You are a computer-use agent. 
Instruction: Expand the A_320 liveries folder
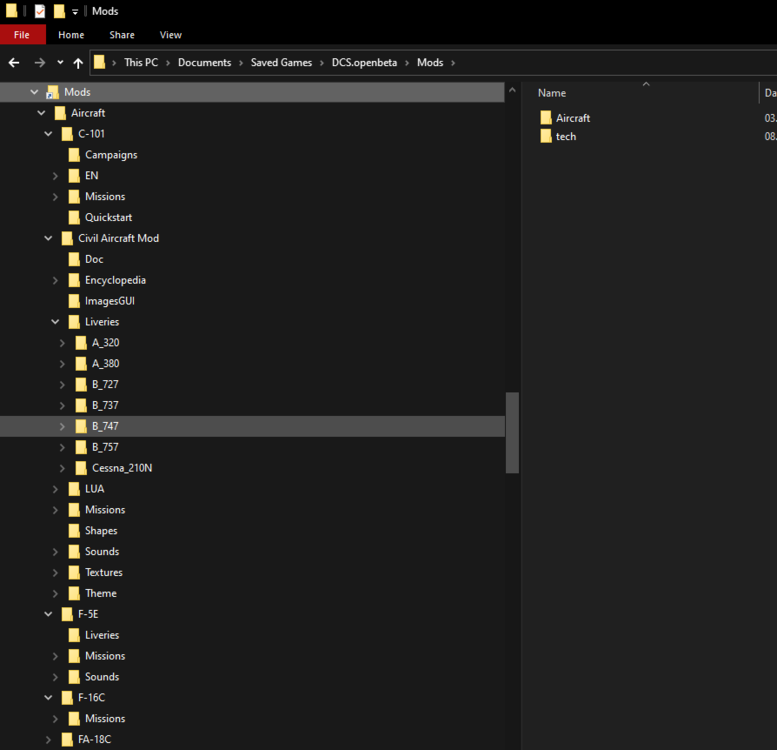[x=62, y=343]
